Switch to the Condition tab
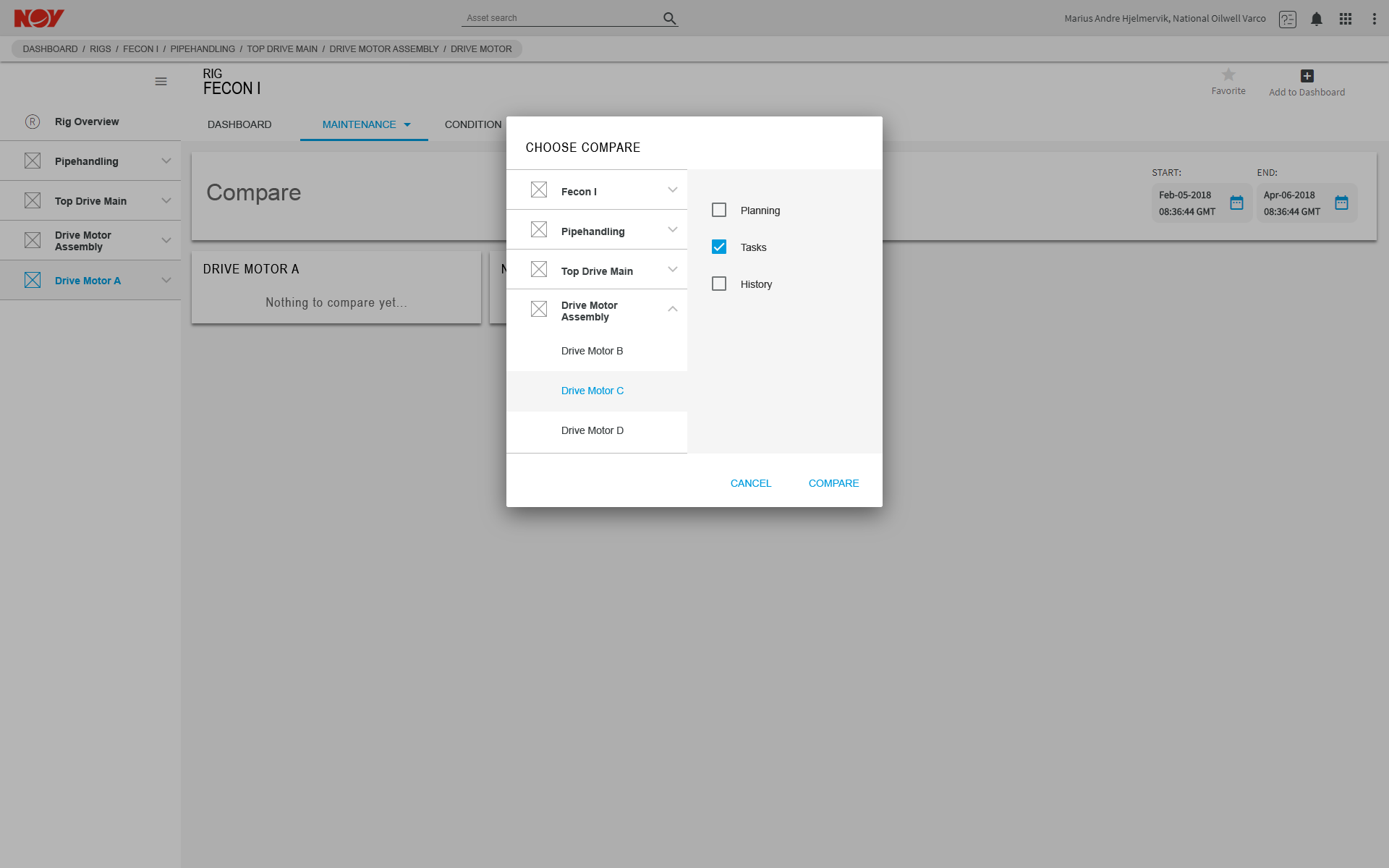The image size is (1389, 868). 473,124
